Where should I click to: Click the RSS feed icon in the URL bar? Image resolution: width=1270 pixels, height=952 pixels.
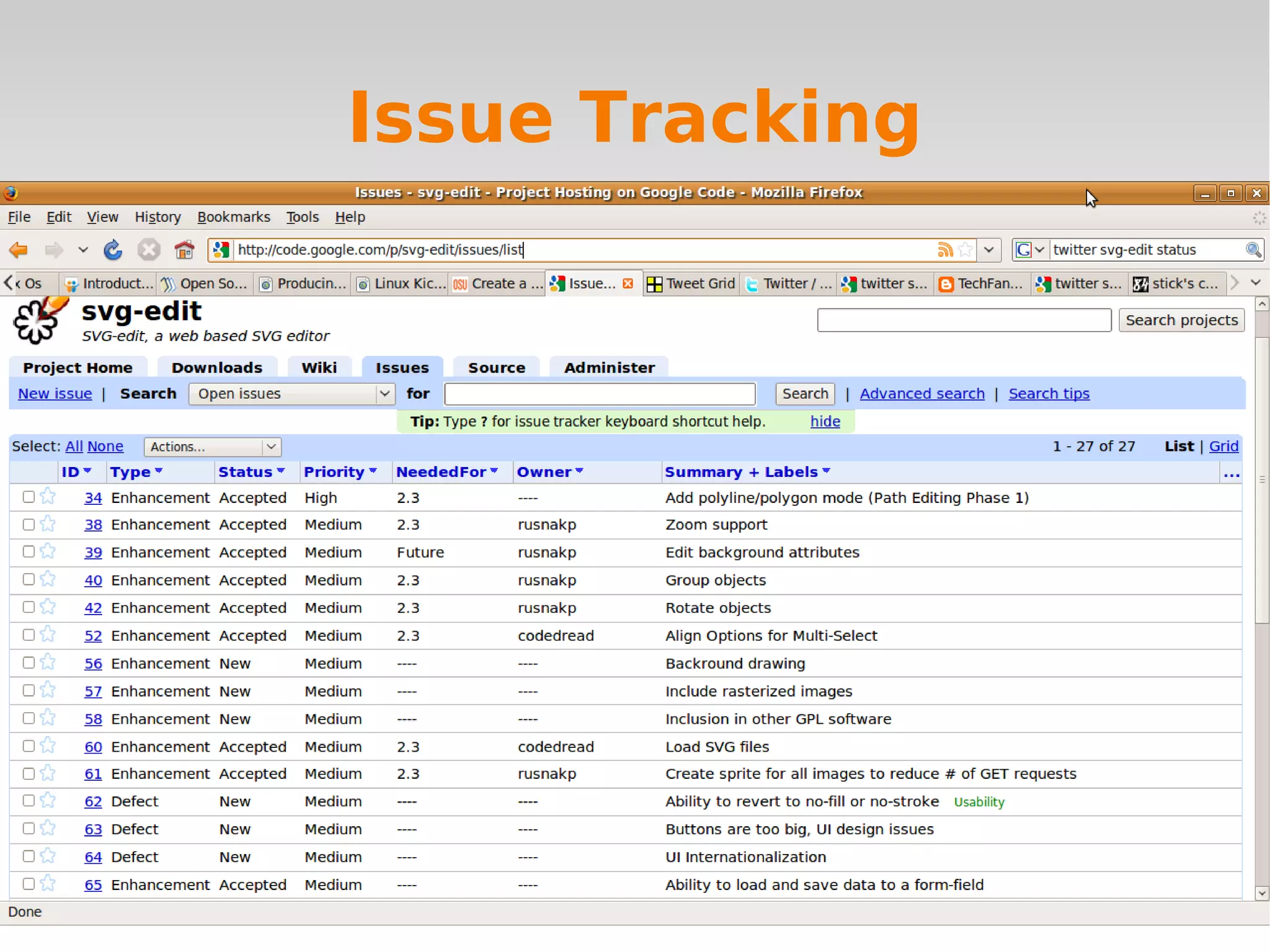coord(944,249)
